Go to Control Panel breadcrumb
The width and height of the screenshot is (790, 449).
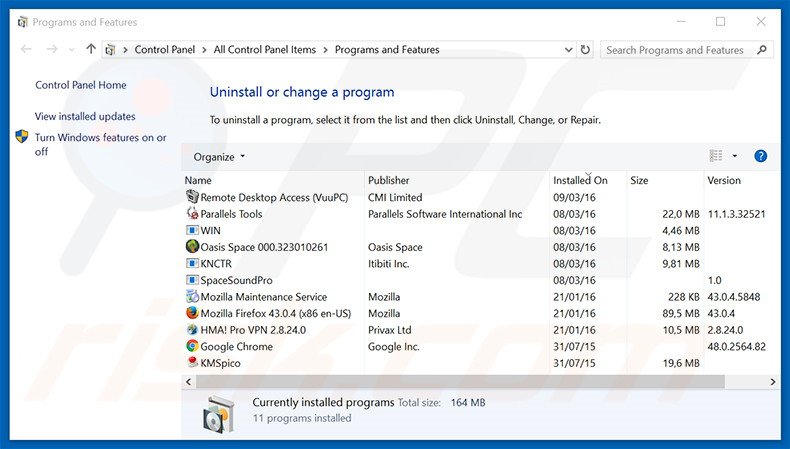tap(165, 49)
